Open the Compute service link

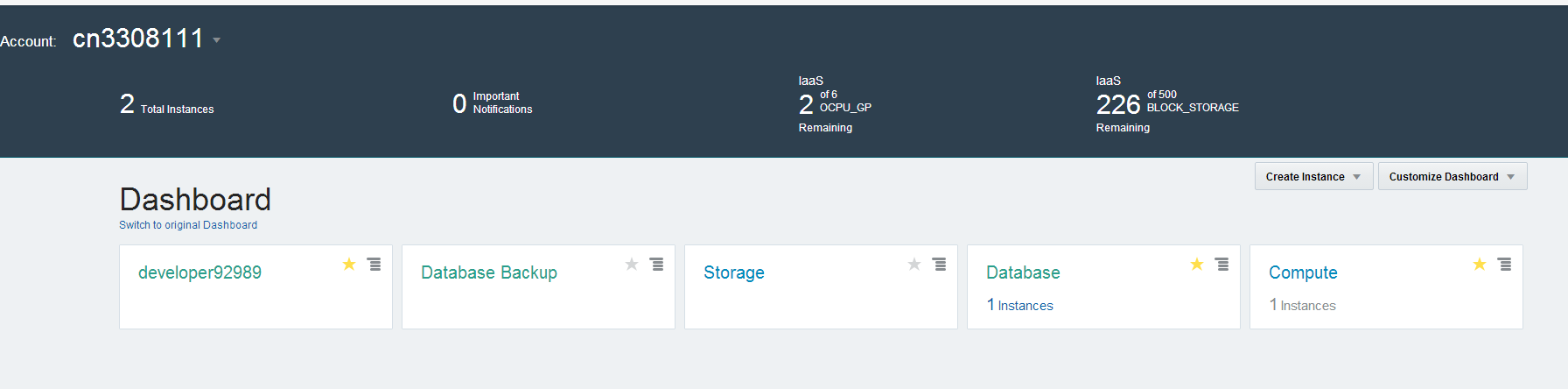point(1303,272)
